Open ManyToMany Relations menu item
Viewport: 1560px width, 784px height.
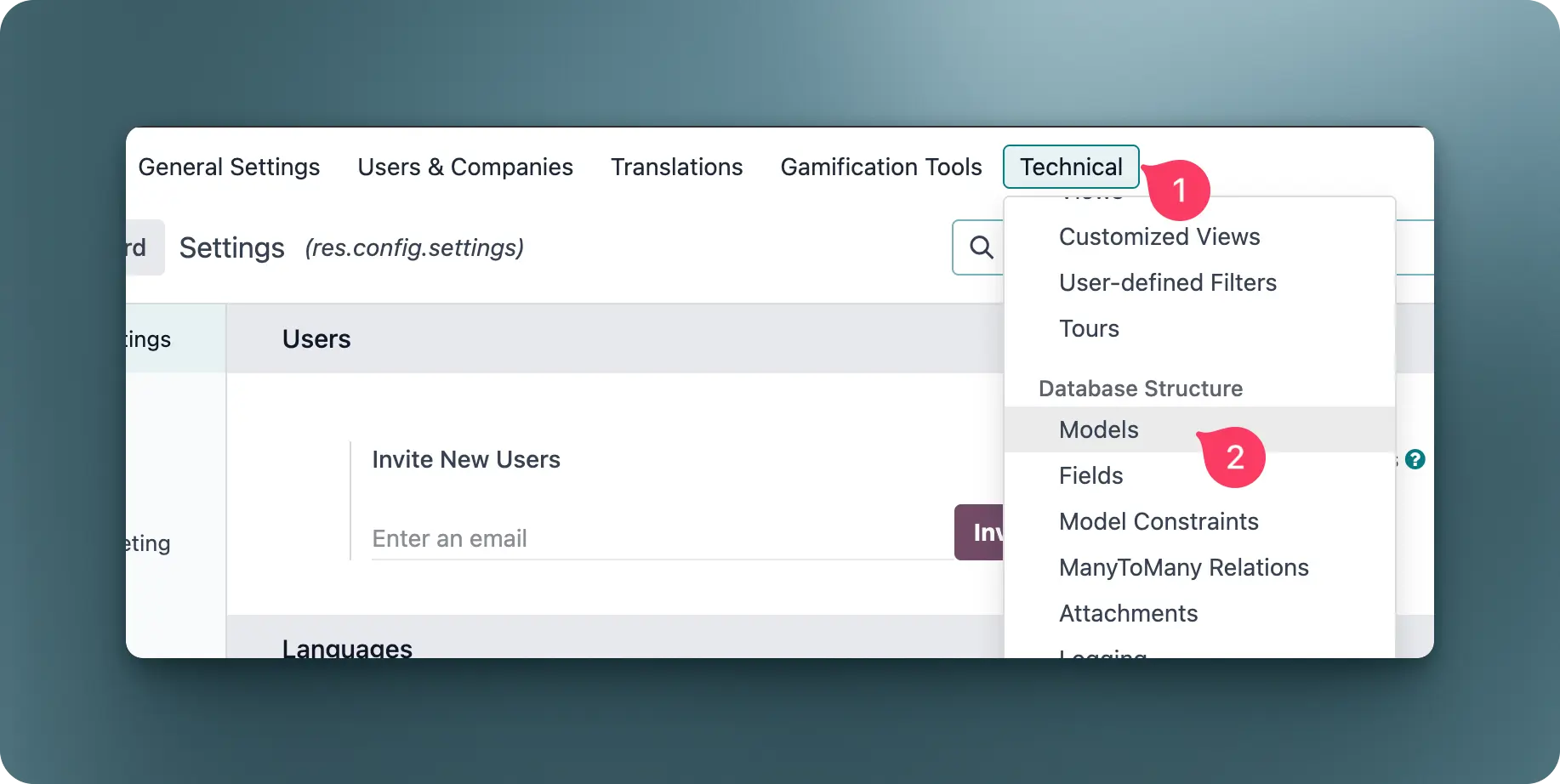point(1183,567)
